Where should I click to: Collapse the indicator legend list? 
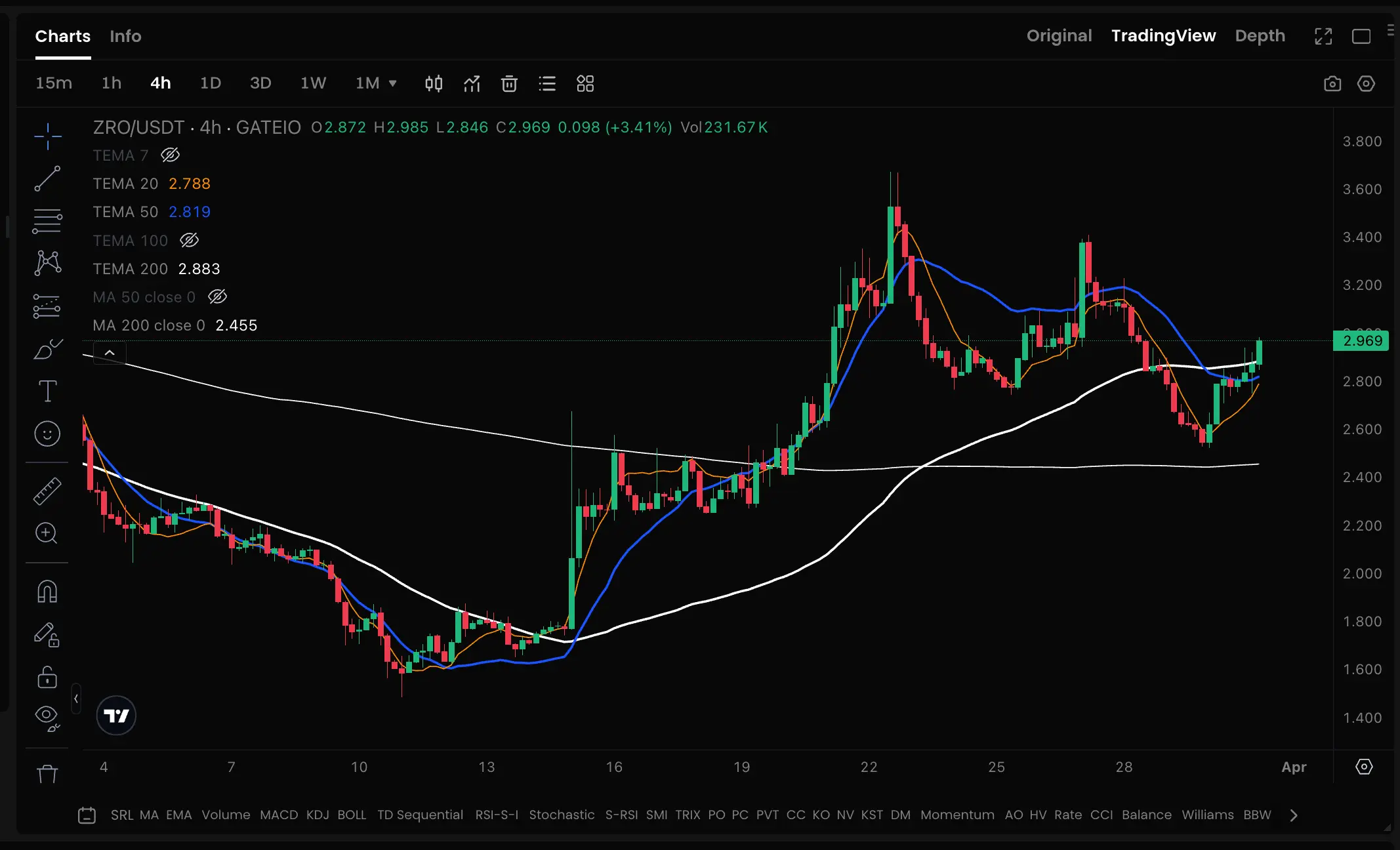[x=110, y=353]
